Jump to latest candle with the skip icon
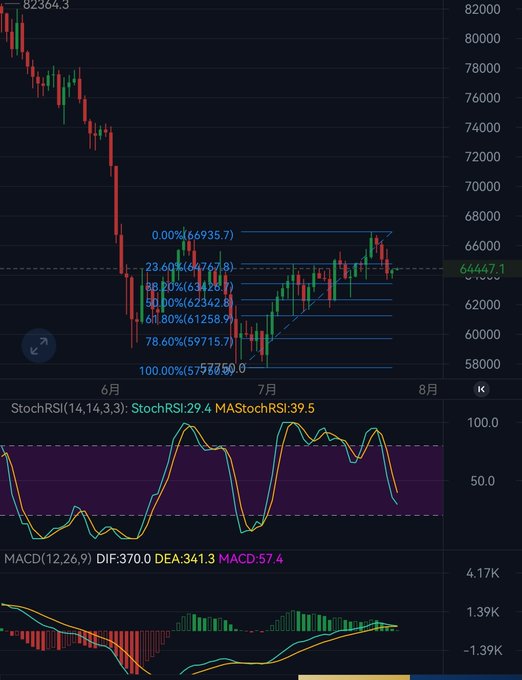The height and width of the screenshot is (680, 522). (481, 389)
